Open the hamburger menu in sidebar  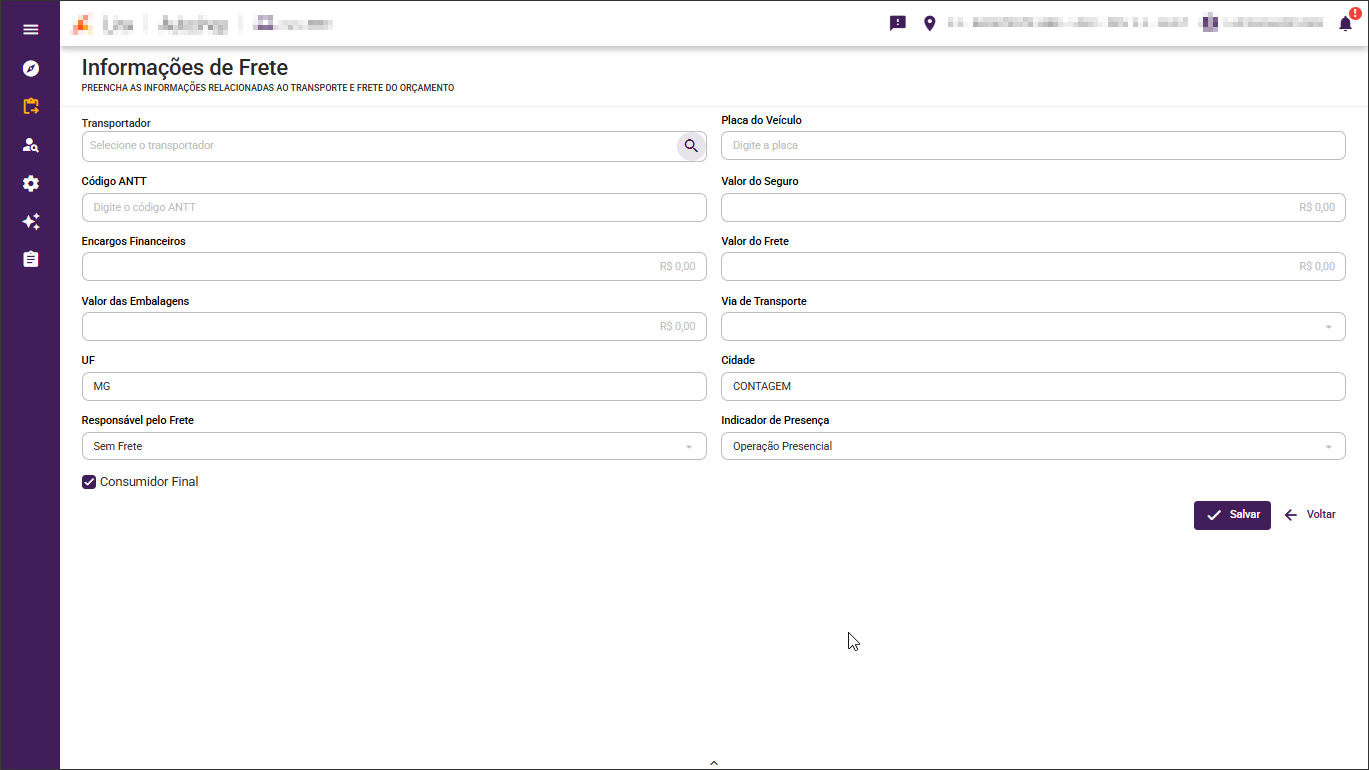click(31, 30)
